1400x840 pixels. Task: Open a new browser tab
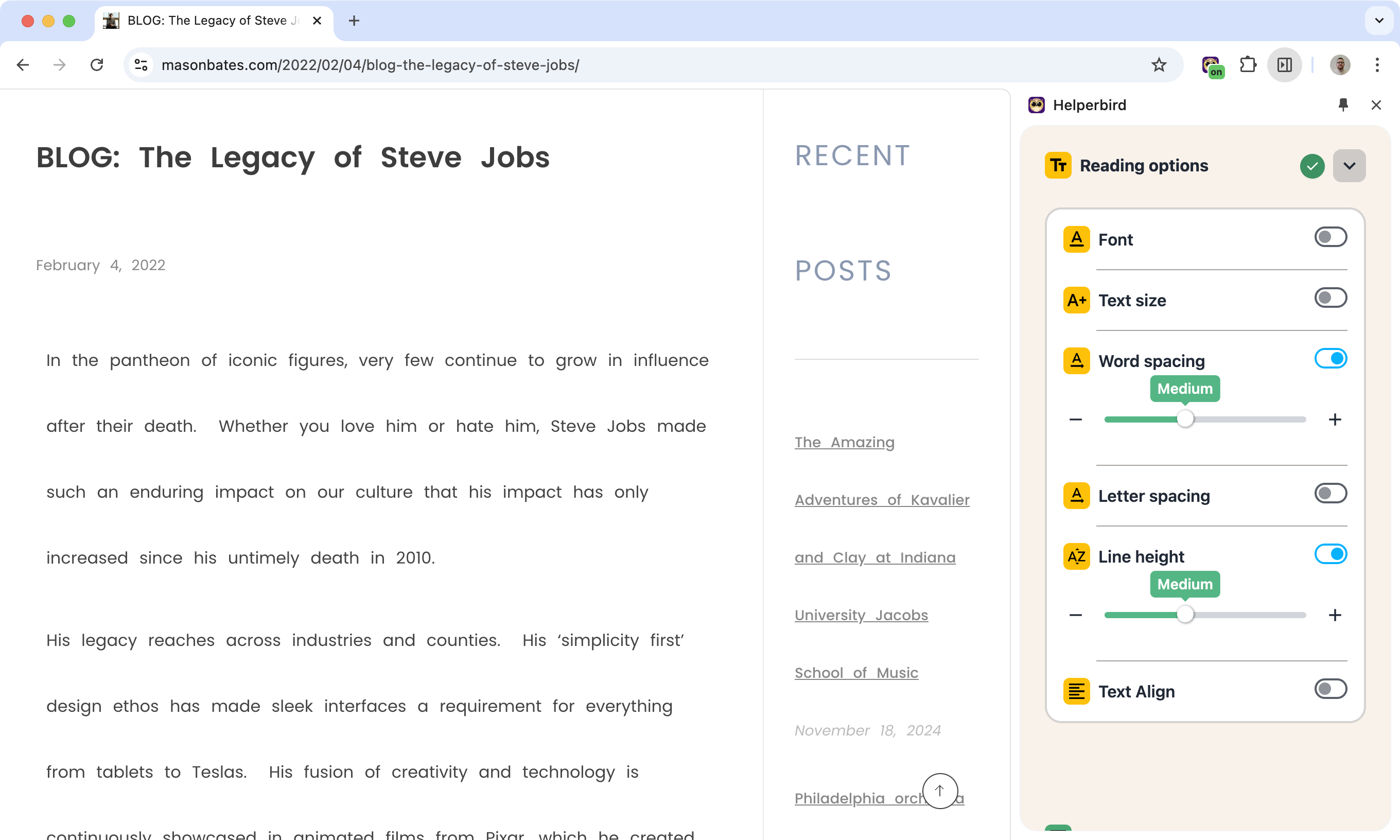tap(354, 21)
